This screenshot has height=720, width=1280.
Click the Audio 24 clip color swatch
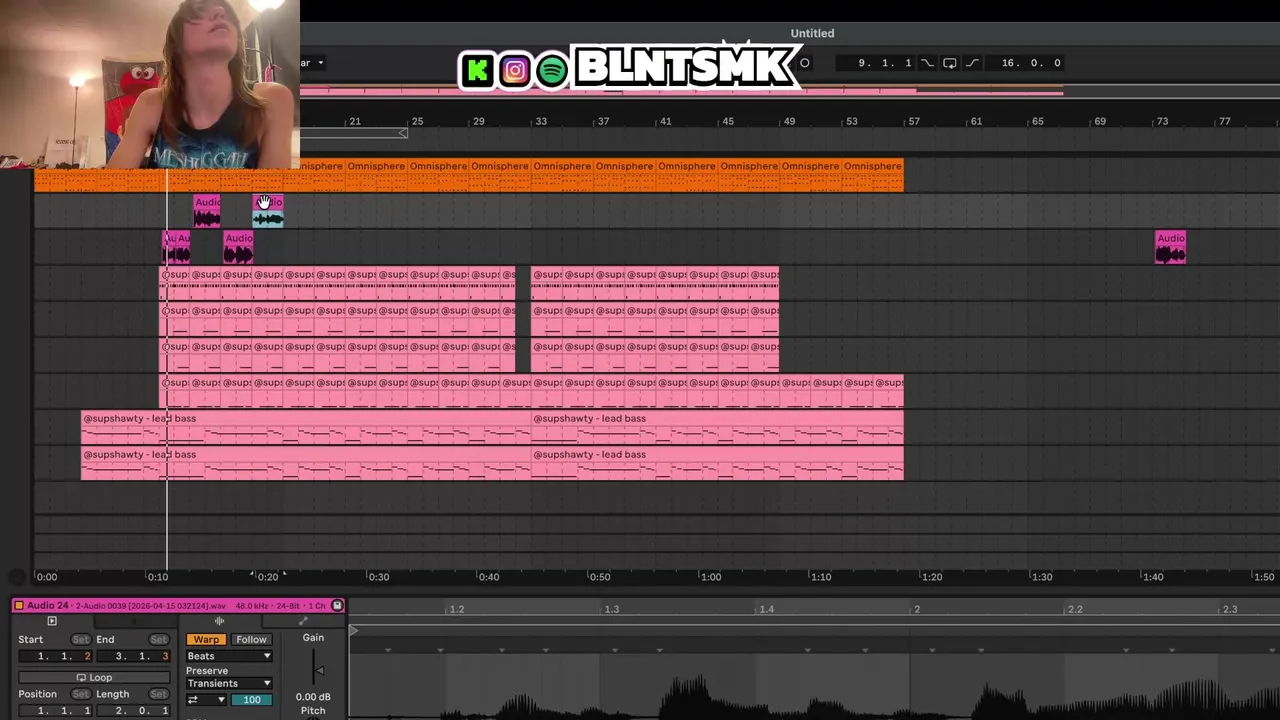pos(18,605)
